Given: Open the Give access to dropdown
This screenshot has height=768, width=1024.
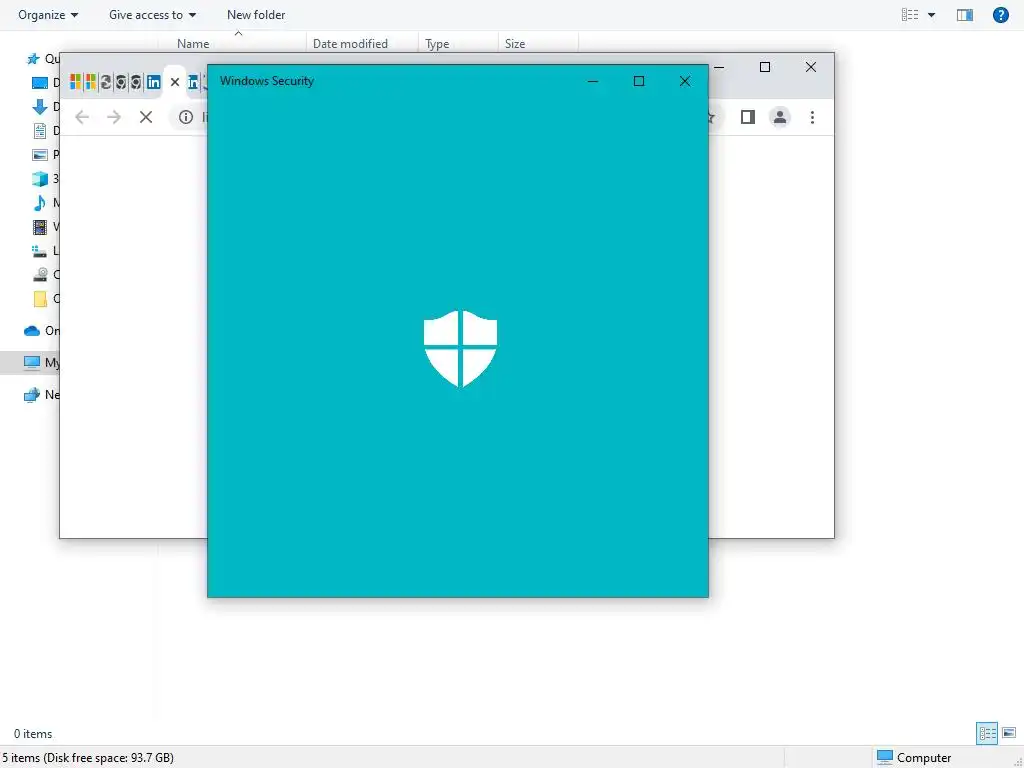Looking at the screenshot, I should tap(152, 14).
